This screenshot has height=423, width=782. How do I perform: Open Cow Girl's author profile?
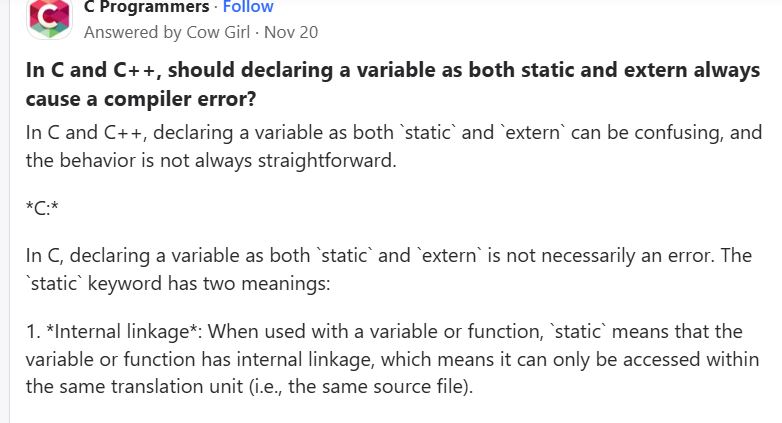[x=218, y=32]
